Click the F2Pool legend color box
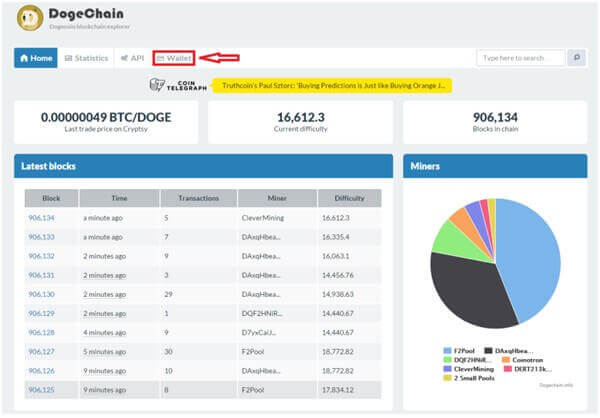Viewport: 600px width, 418px height. (447, 351)
